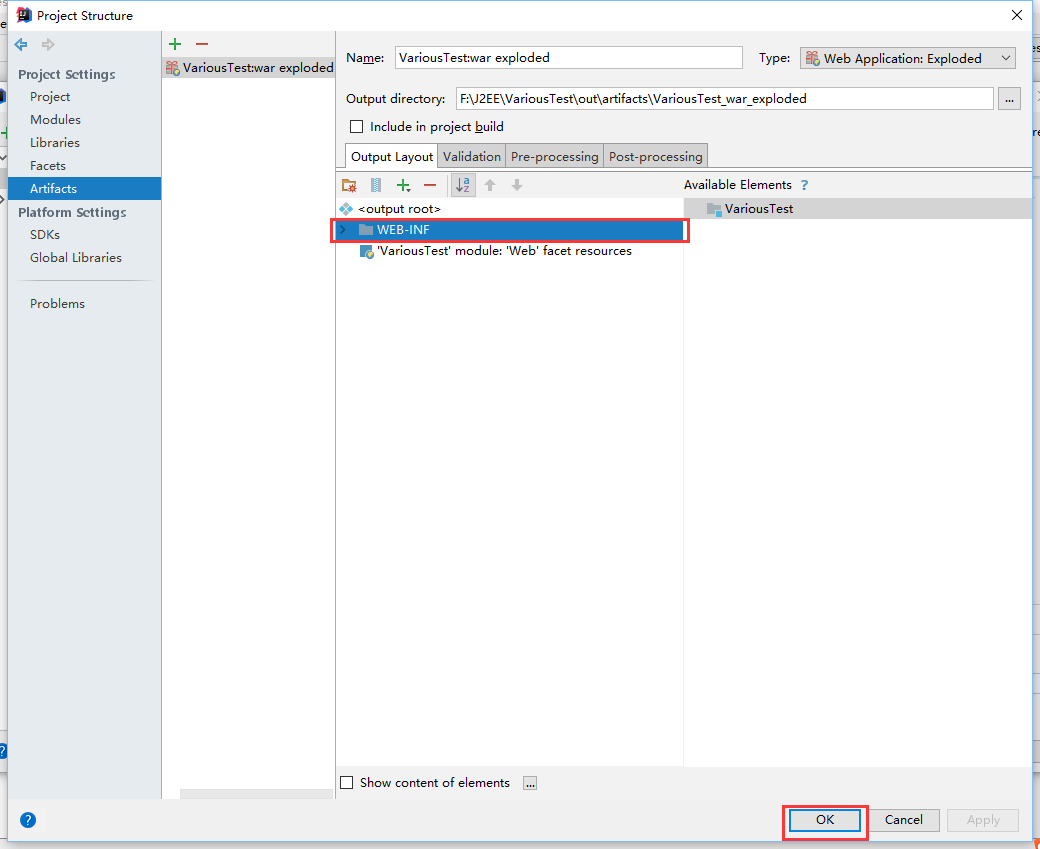Switch to the Validation tab
This screenshot has height=849, width=1040.
tap(471, 156)
